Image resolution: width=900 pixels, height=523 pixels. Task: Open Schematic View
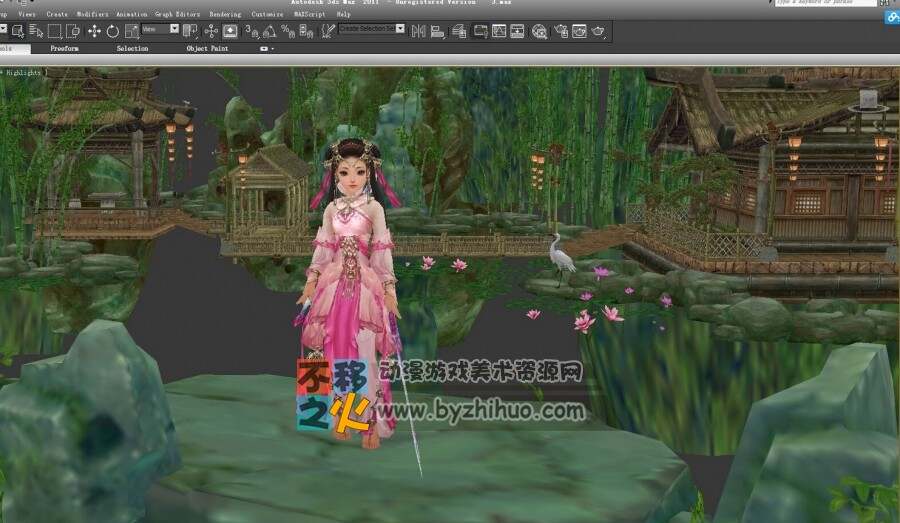pos(517,31)
